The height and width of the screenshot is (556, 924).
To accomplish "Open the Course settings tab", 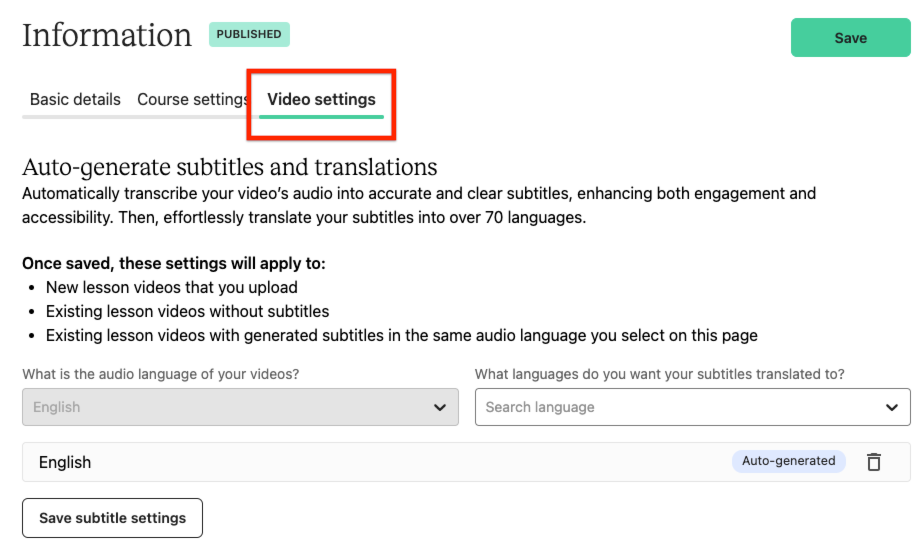I will [192, 99].
